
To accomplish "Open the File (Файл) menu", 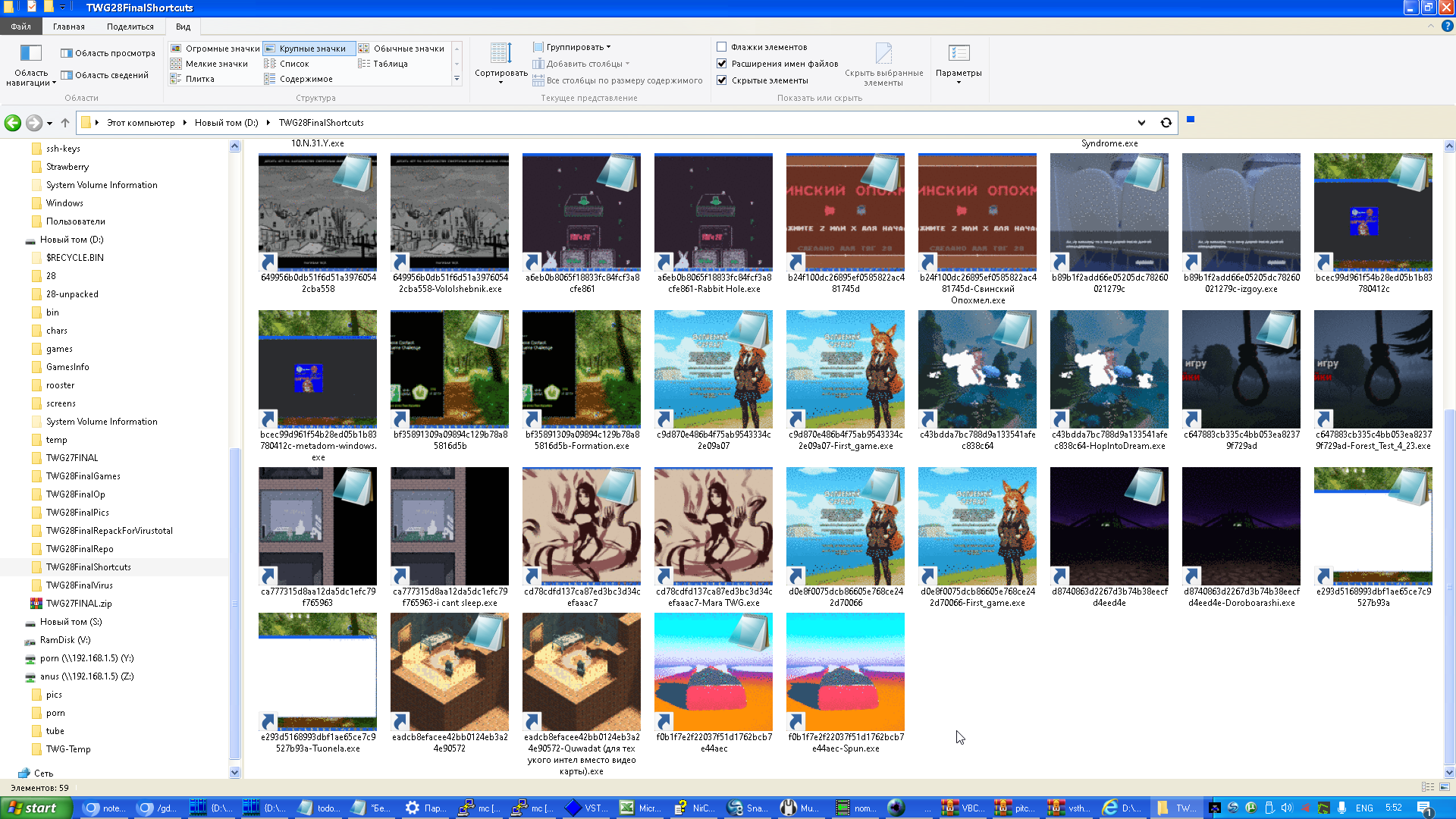I will click(x=20, y=27).
